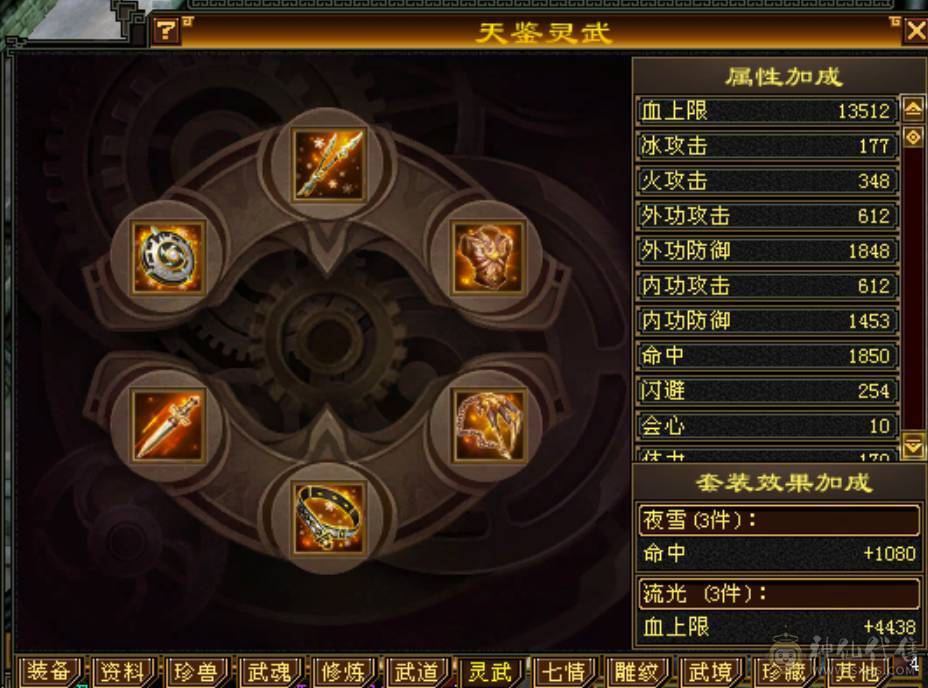928x688 pixels.
Task: Click the 血上限 13512 attribute row
Action: pos(767,111)
